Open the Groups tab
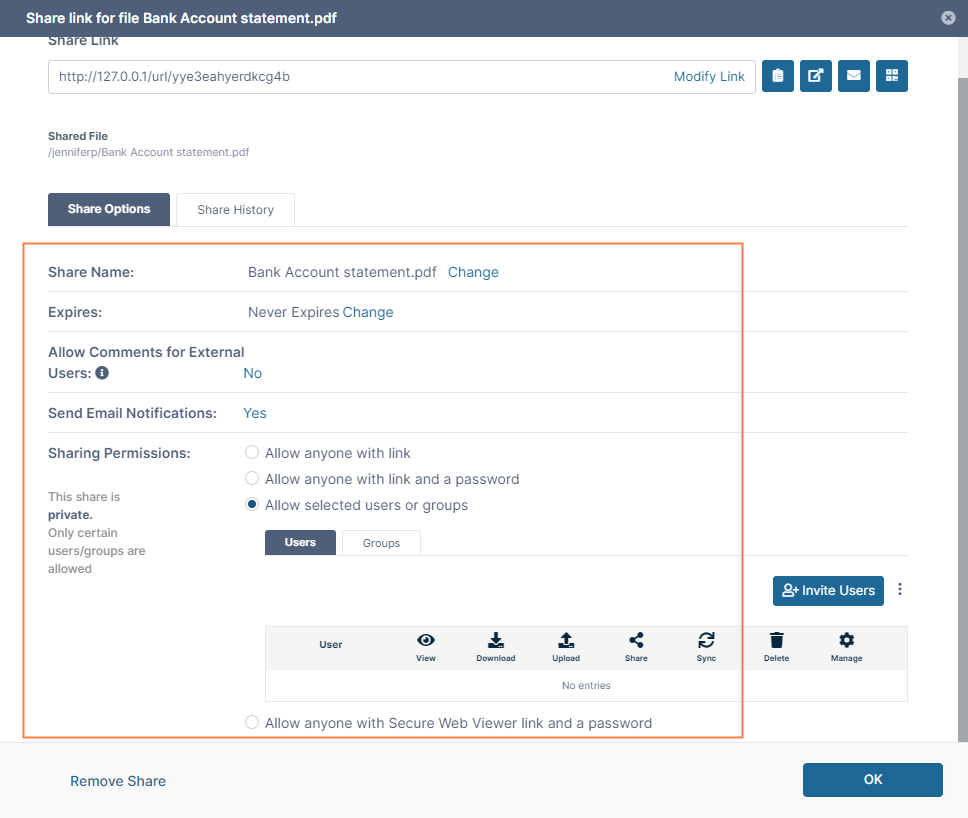This screenshot has height=818, width=968. coord(381,543)
